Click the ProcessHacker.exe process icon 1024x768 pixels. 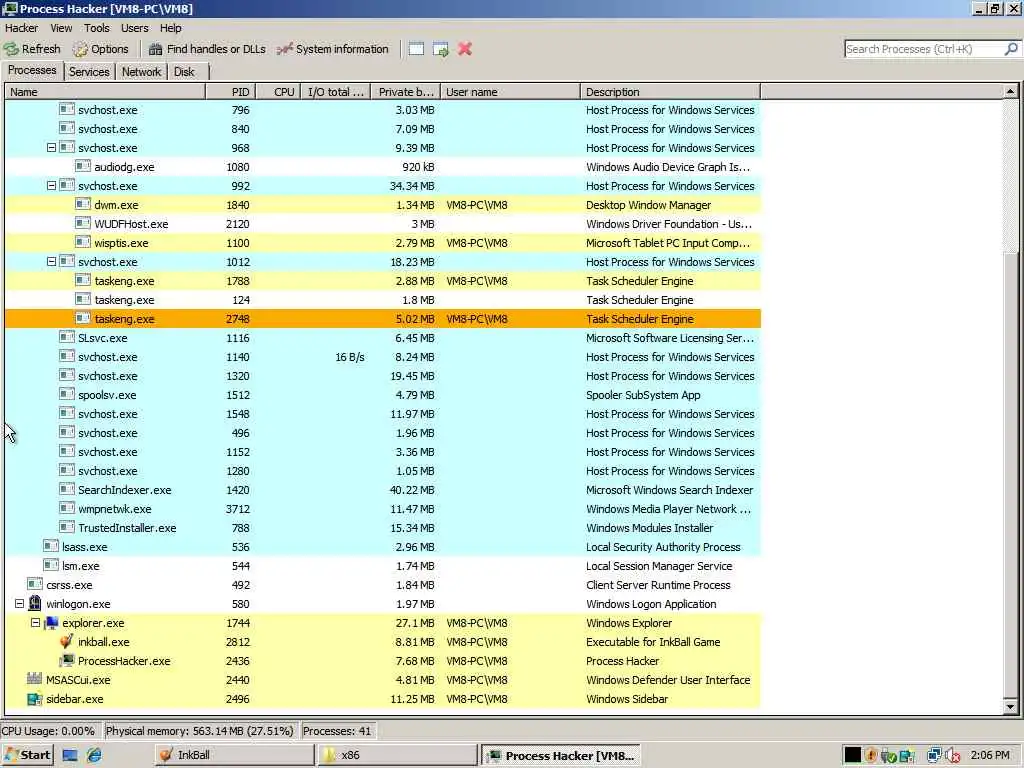[67, 660]
